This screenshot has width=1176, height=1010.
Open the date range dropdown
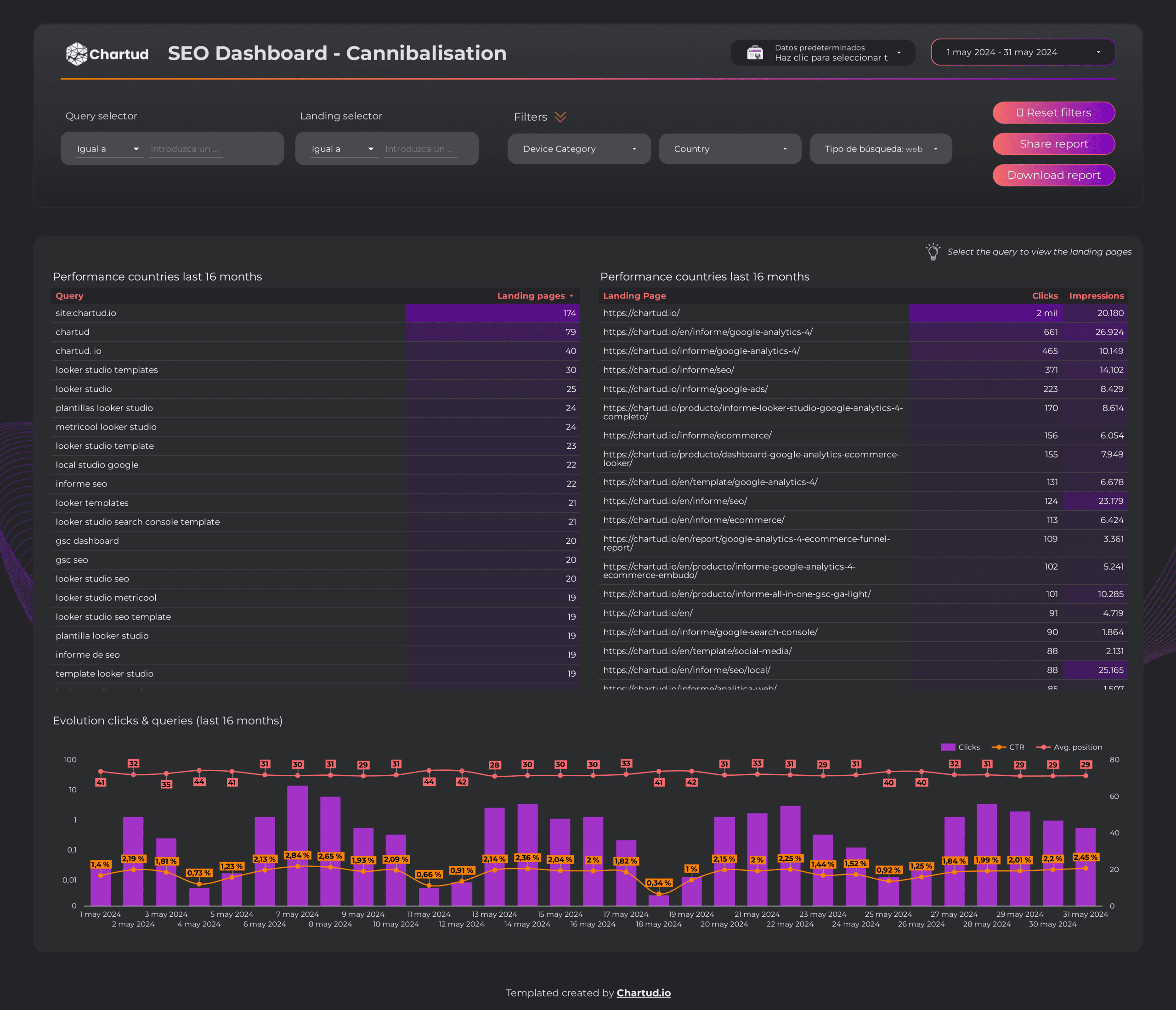point(1023,52)
